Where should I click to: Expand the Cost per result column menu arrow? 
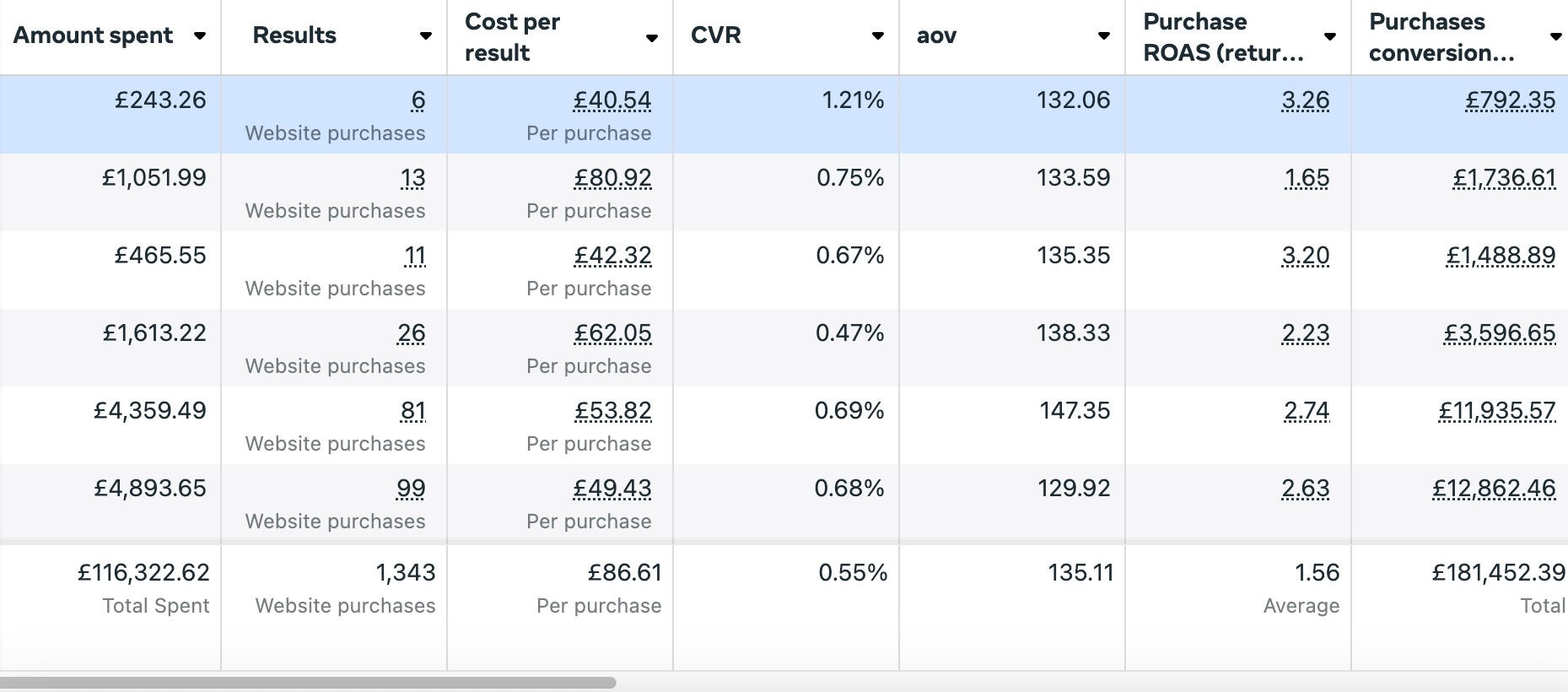(652, 38)
